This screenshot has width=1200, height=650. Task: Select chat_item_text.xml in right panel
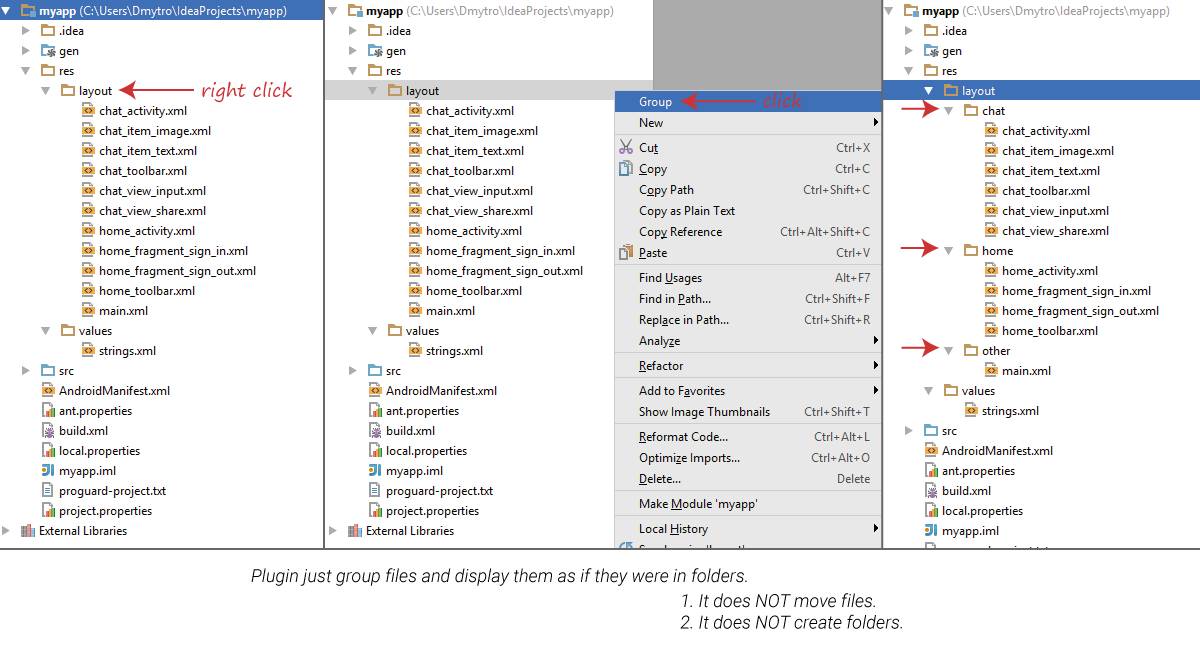pyautogui.click(x=1051, y=171)
